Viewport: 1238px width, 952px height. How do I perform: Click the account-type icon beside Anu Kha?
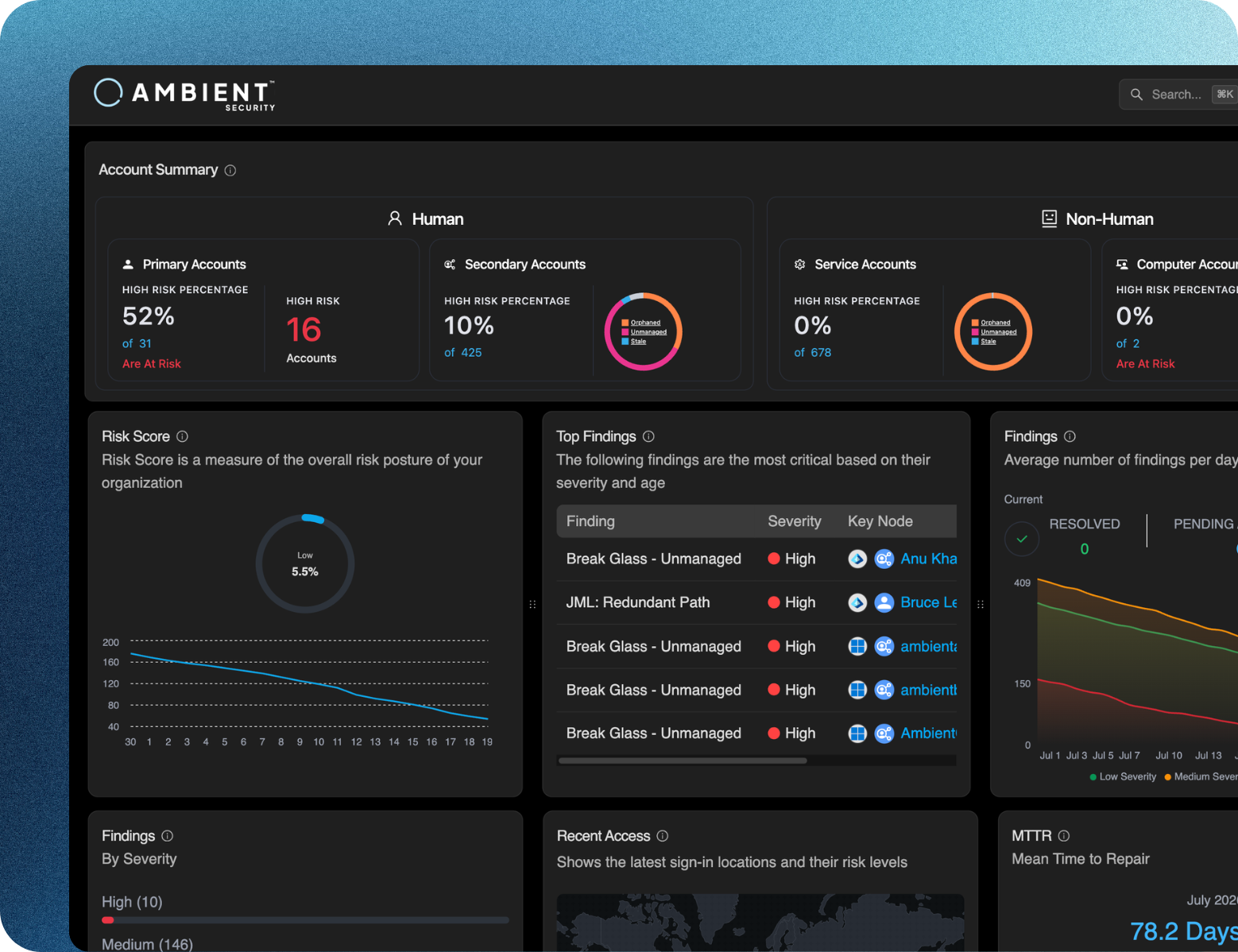tap(884, 559)
